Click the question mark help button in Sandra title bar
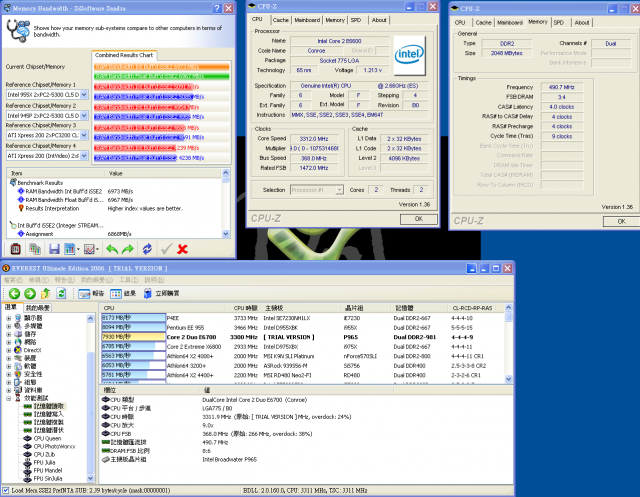640x497 pixels. 218,8
